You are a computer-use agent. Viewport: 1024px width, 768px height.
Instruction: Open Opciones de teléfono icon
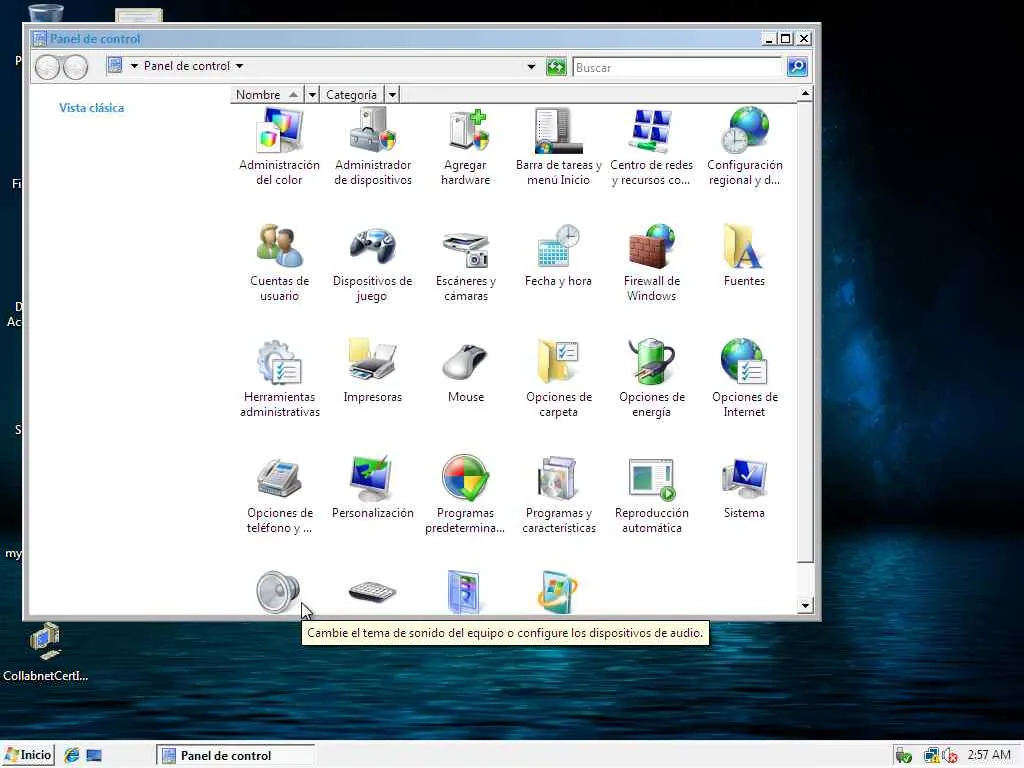280,479
